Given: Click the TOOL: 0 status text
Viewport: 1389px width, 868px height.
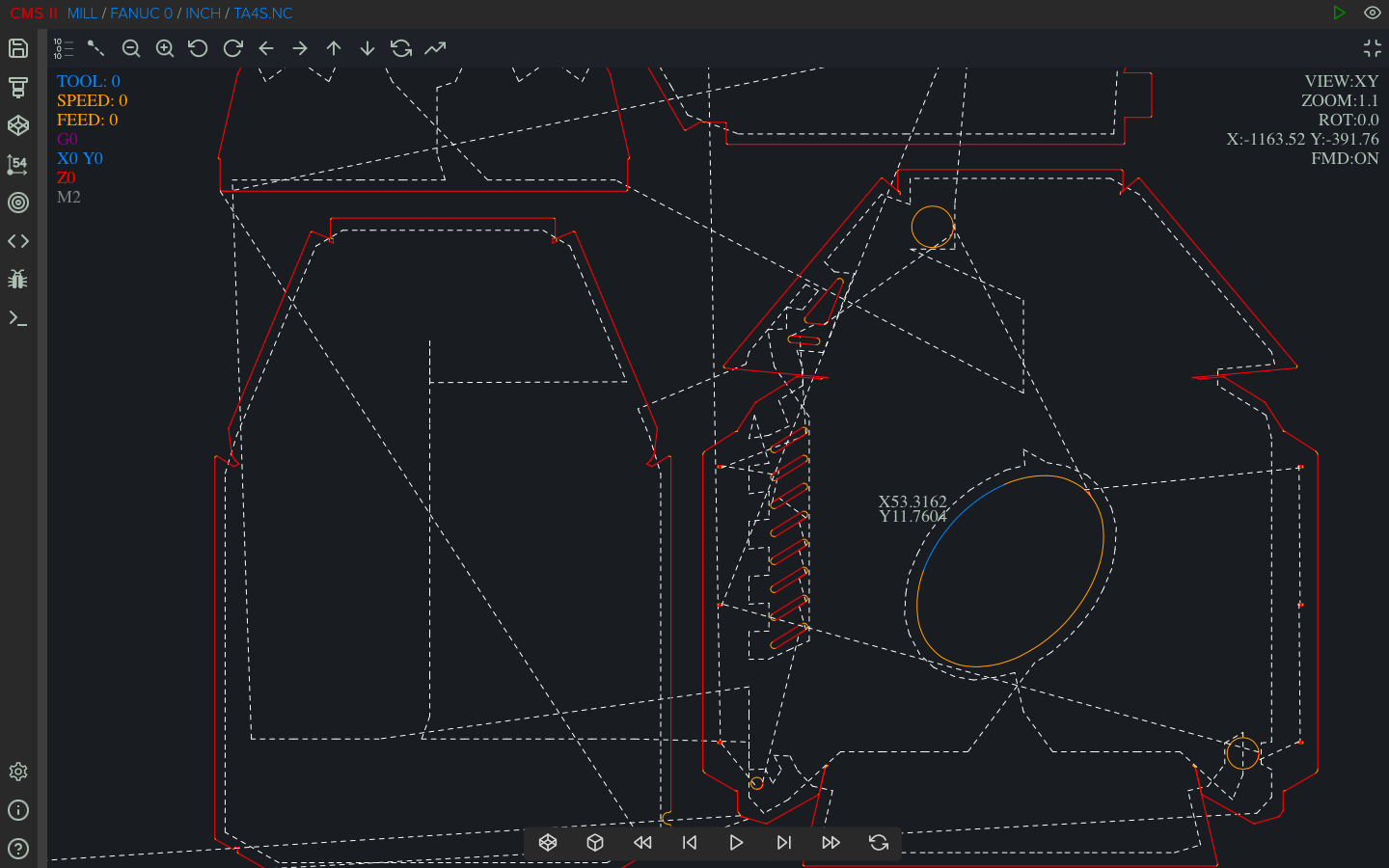Looking at the screenshot, I should pyautogui.click(x=89, y=81).
